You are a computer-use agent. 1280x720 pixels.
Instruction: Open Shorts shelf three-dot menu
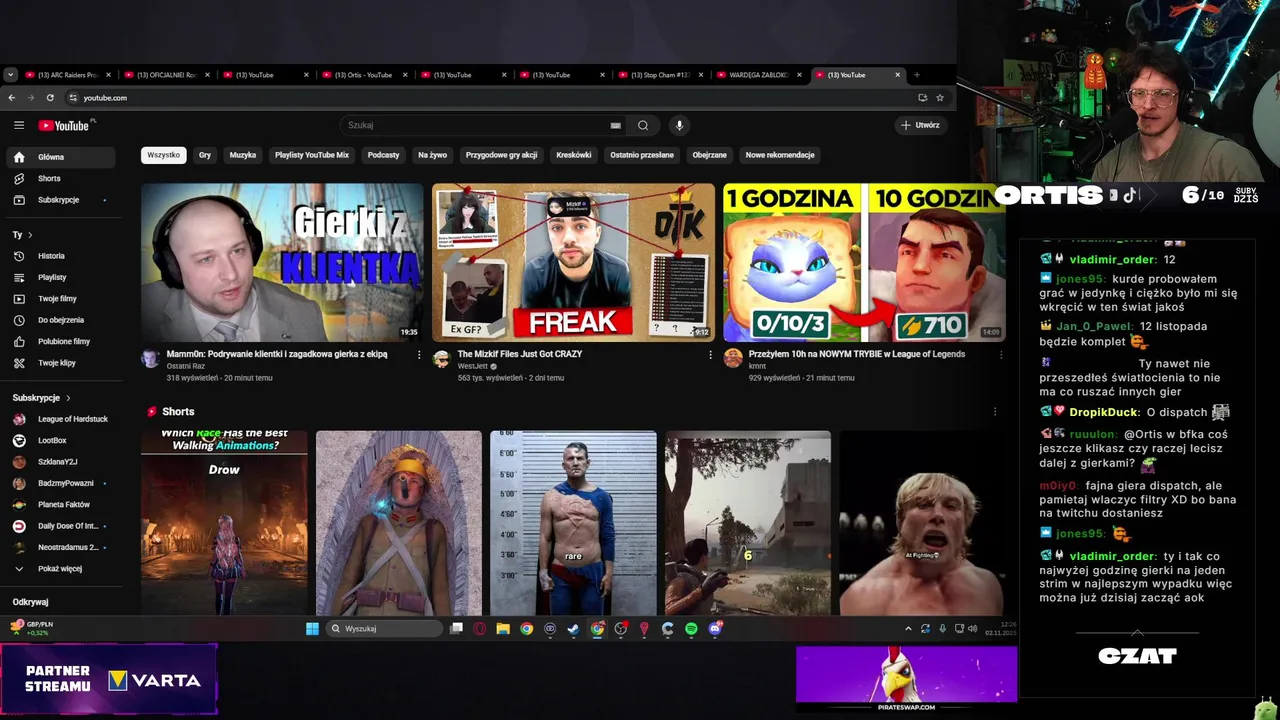click(995, 412)
